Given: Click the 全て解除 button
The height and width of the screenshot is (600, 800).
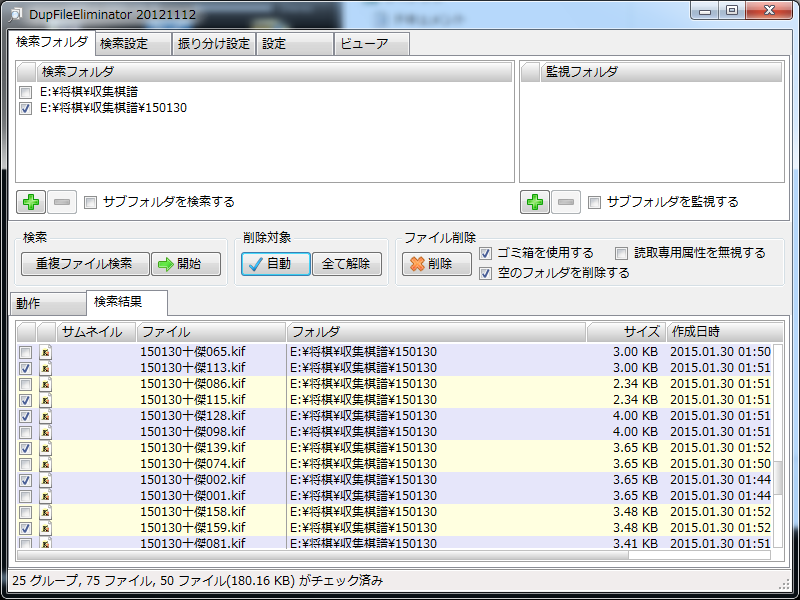Looking at the screenshot, I should click(346, 264).
